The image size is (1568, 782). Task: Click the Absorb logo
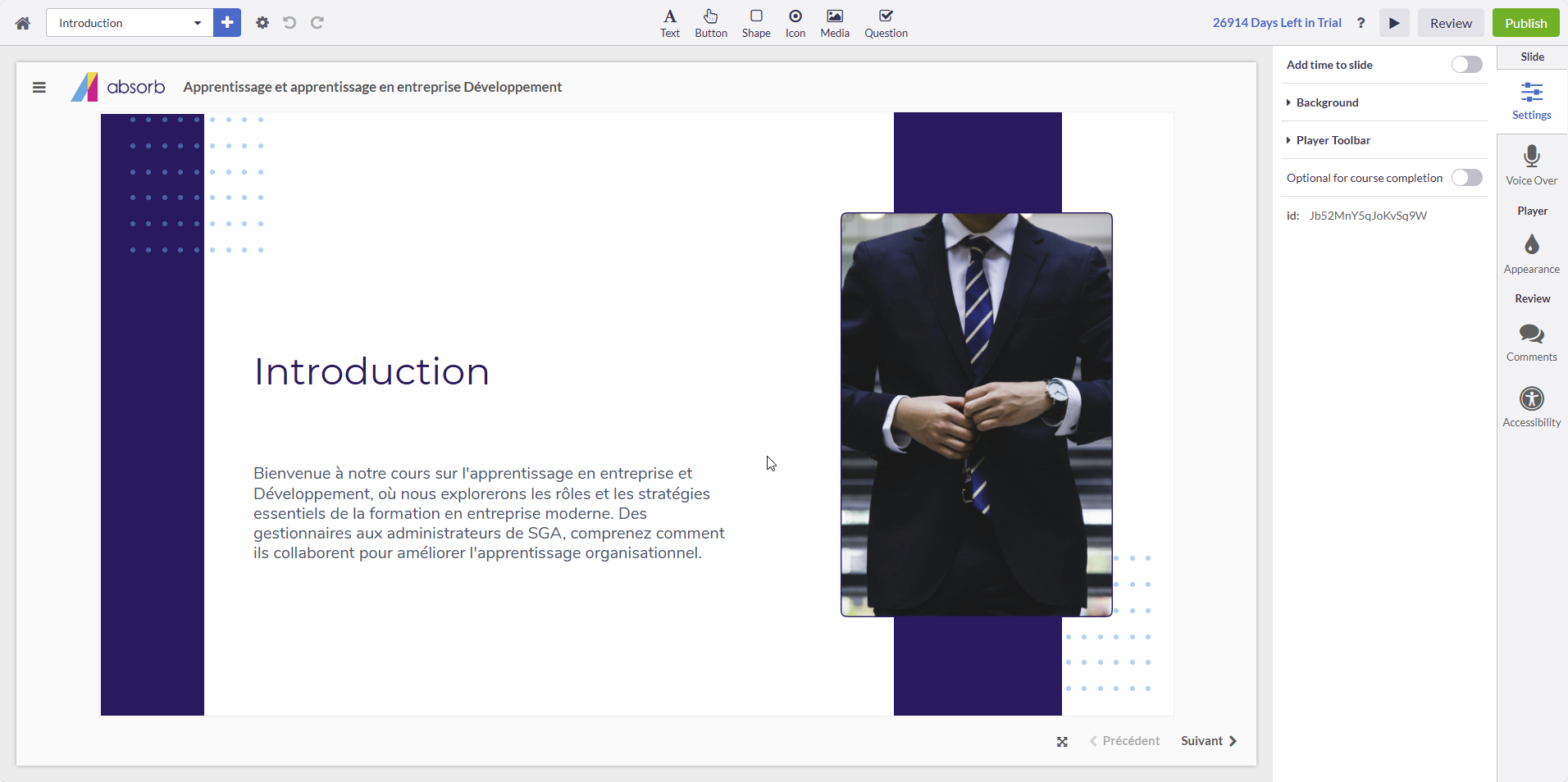[x=118, y=87]
